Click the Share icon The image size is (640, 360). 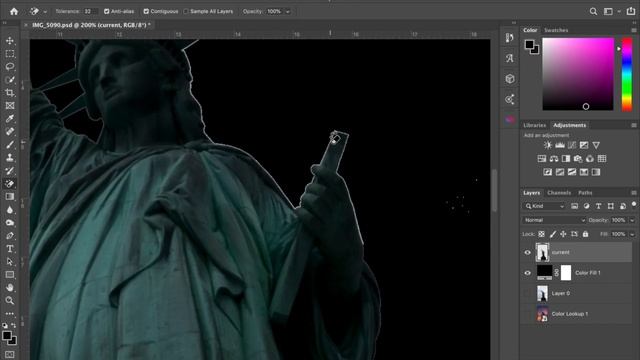point(631,11)
